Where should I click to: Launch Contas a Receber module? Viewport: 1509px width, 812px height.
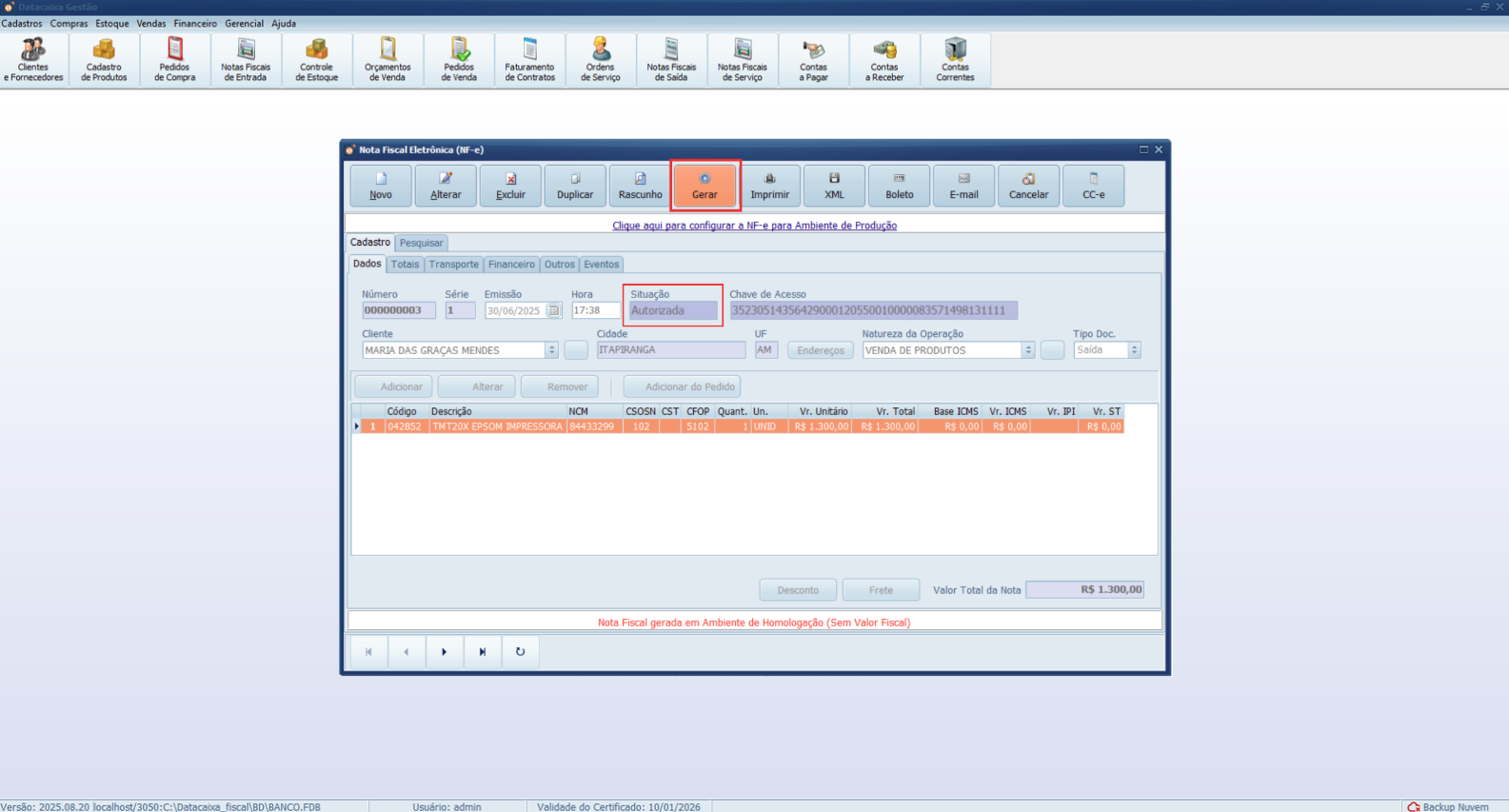click(x=884, y=60)
